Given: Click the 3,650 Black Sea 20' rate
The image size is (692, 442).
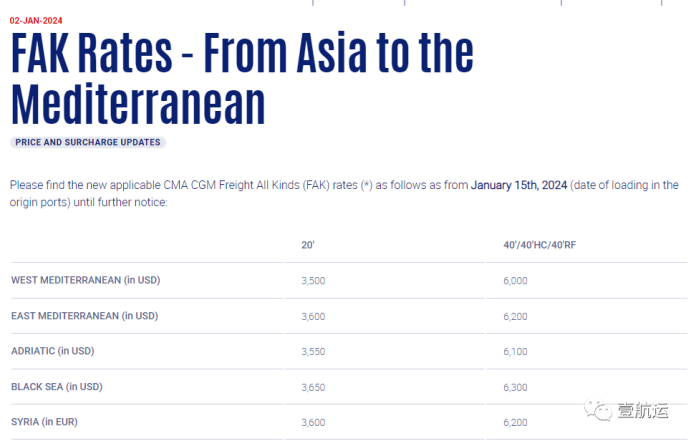Looking at the screenshot, I should coord(313,387).
